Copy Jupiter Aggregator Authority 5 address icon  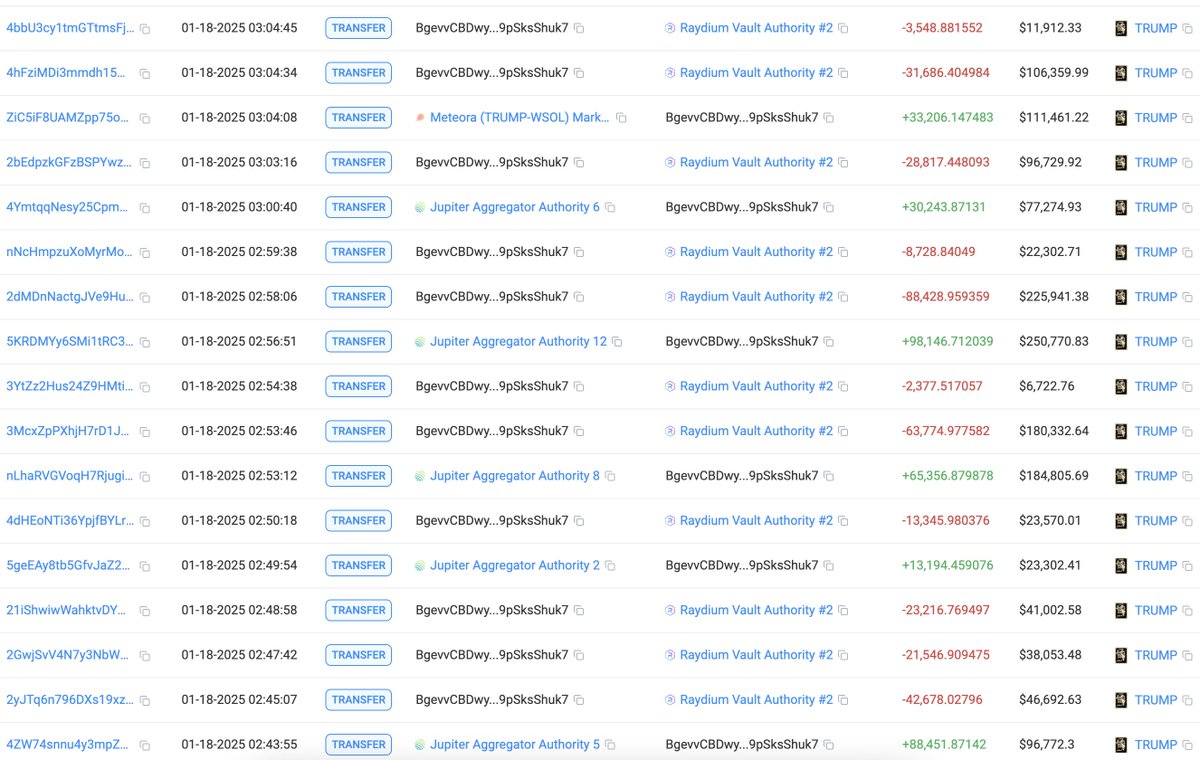(x=610, y=746)
